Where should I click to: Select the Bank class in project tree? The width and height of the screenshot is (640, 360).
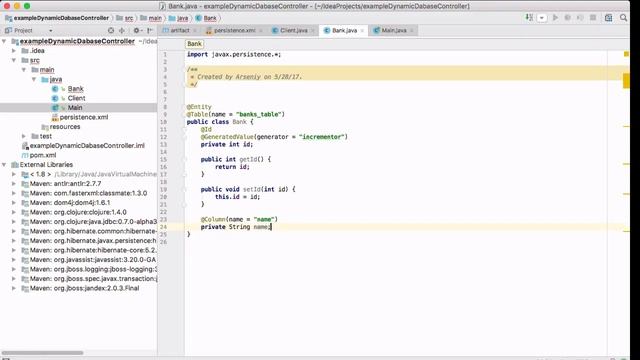76,89
